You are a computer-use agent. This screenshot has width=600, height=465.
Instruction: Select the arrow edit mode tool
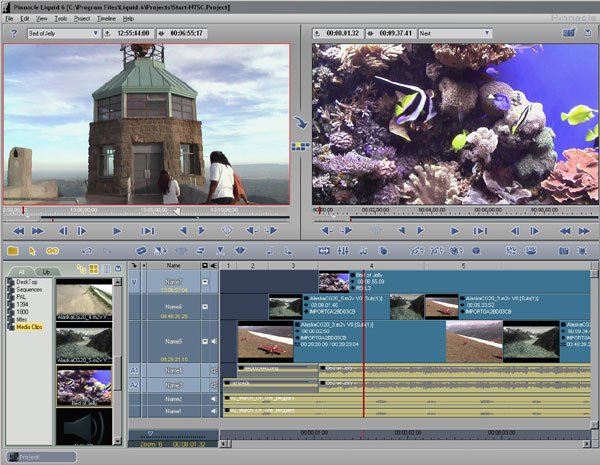(32, 251)
